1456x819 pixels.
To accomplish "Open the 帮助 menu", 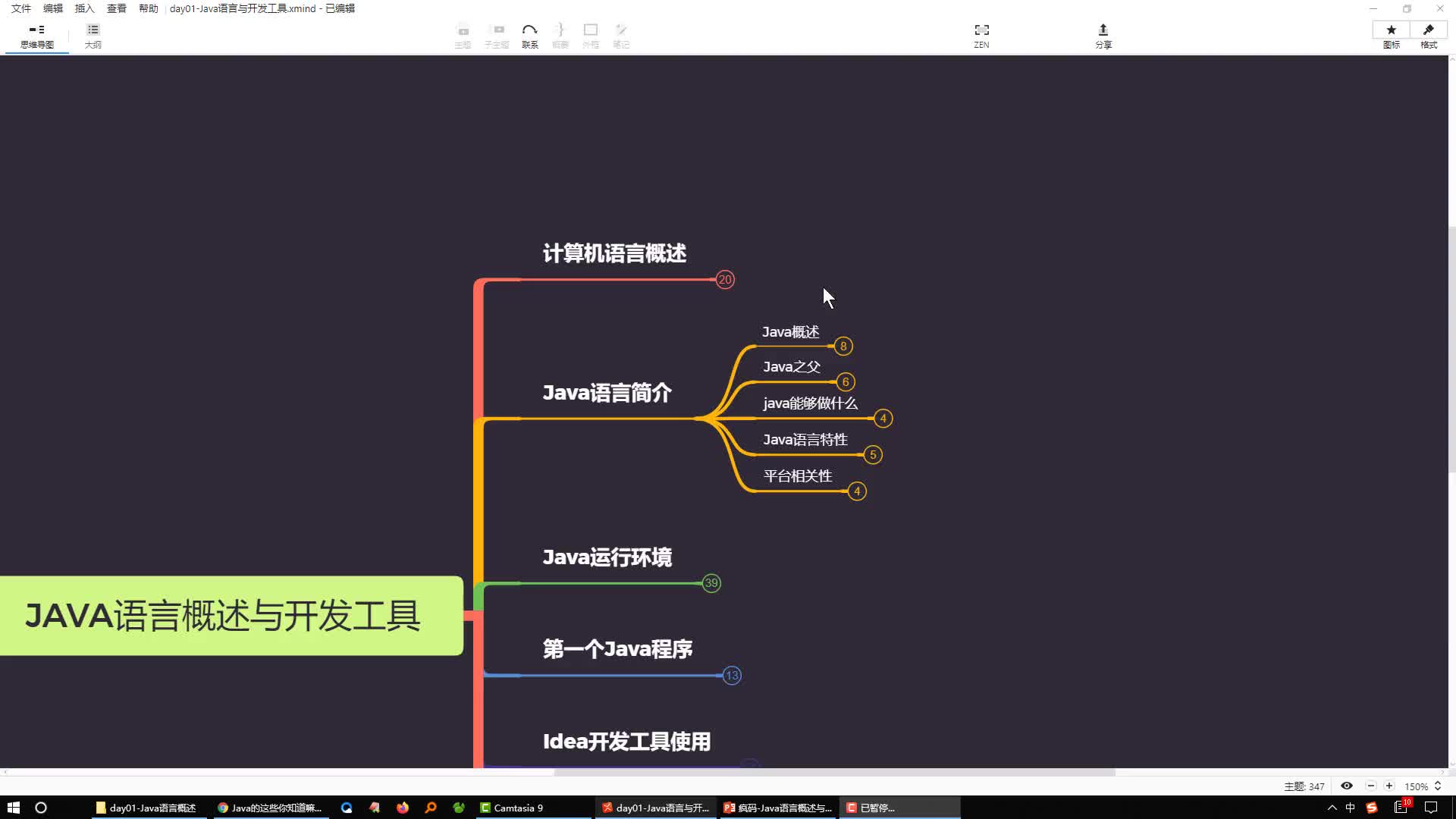I will pyautogui.click(x=149, y=8).
